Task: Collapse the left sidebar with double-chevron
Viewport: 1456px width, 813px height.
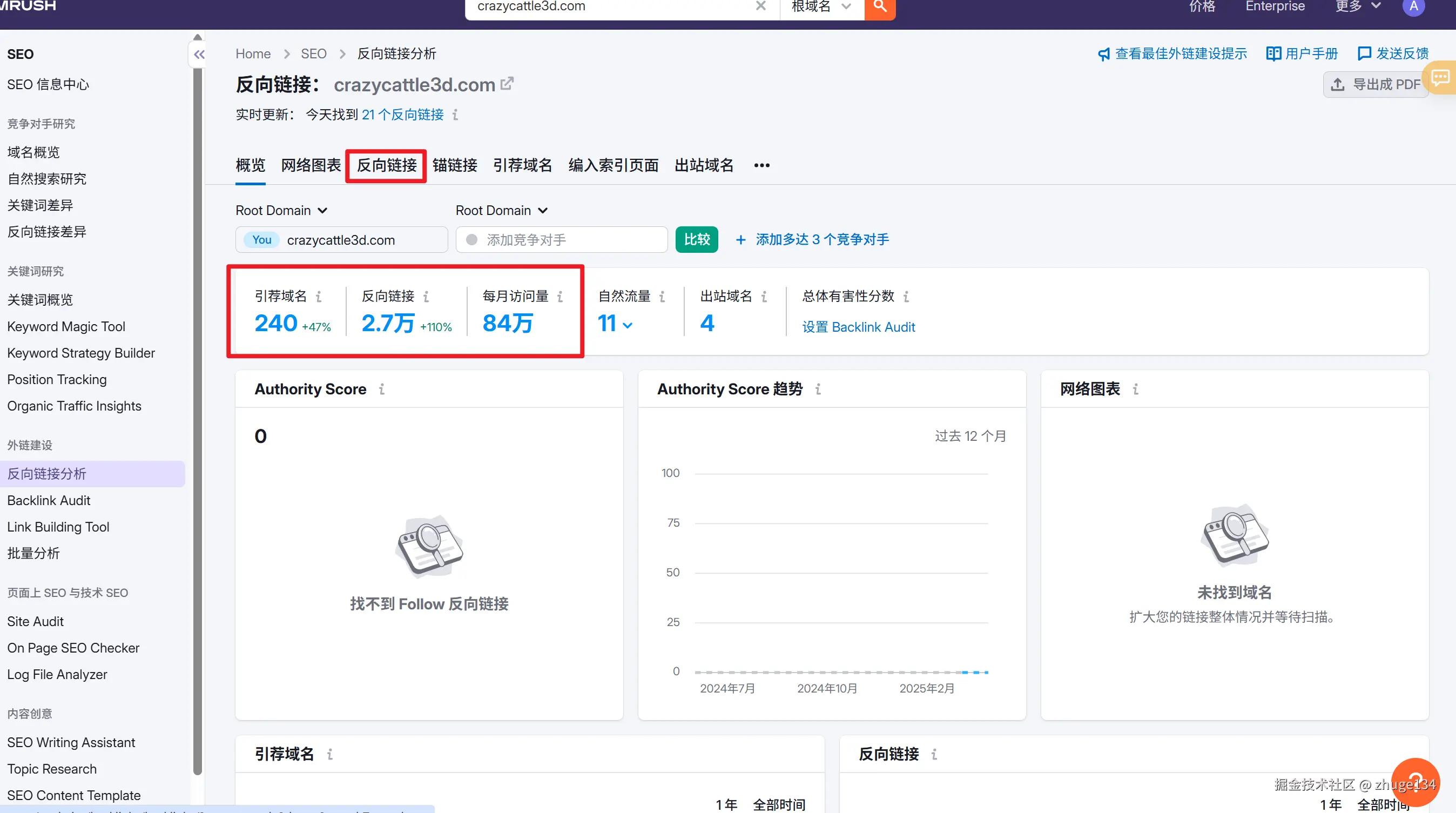Action: coord(199,55)
